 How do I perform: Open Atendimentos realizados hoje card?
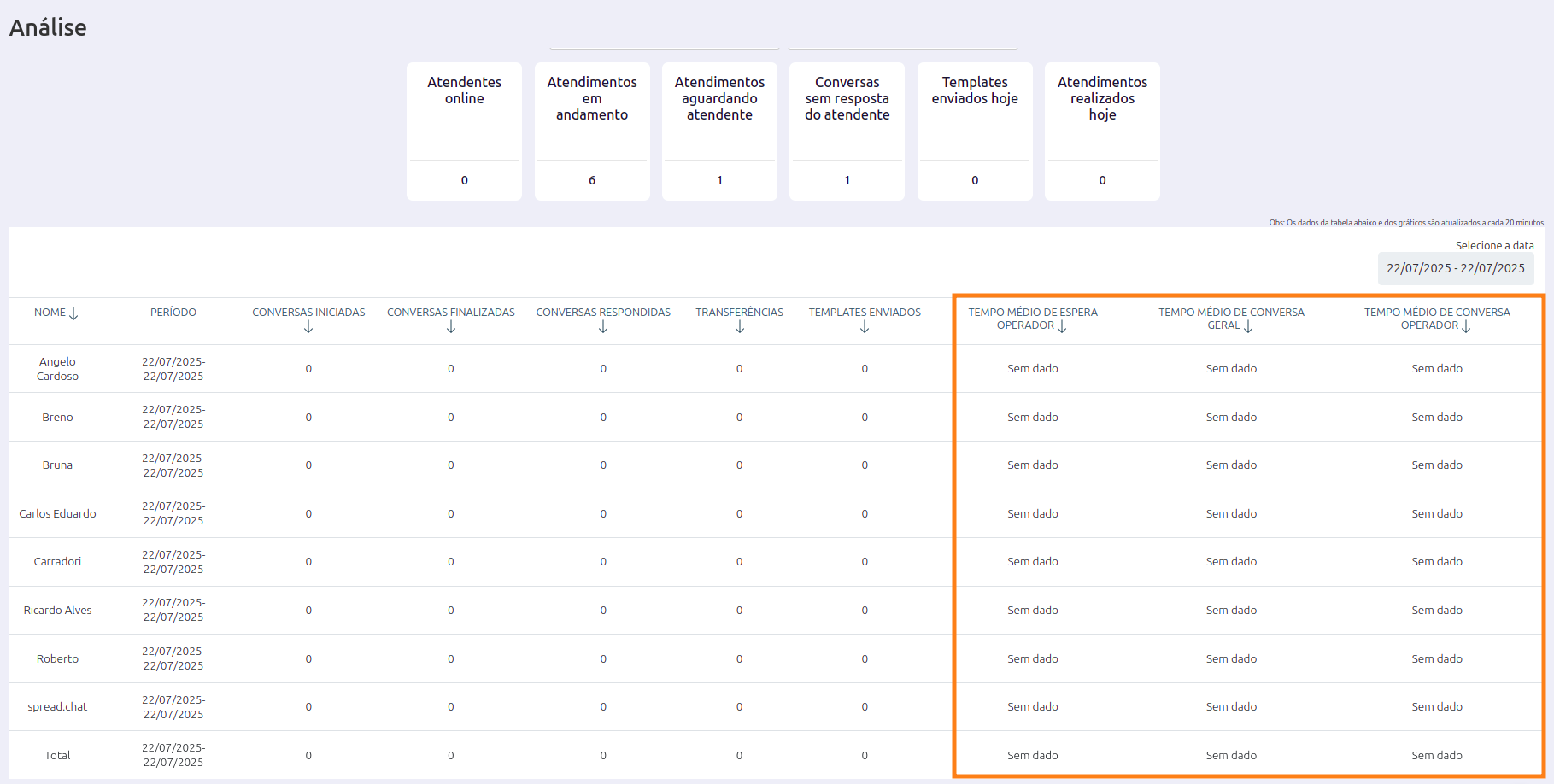point(1102,131)
